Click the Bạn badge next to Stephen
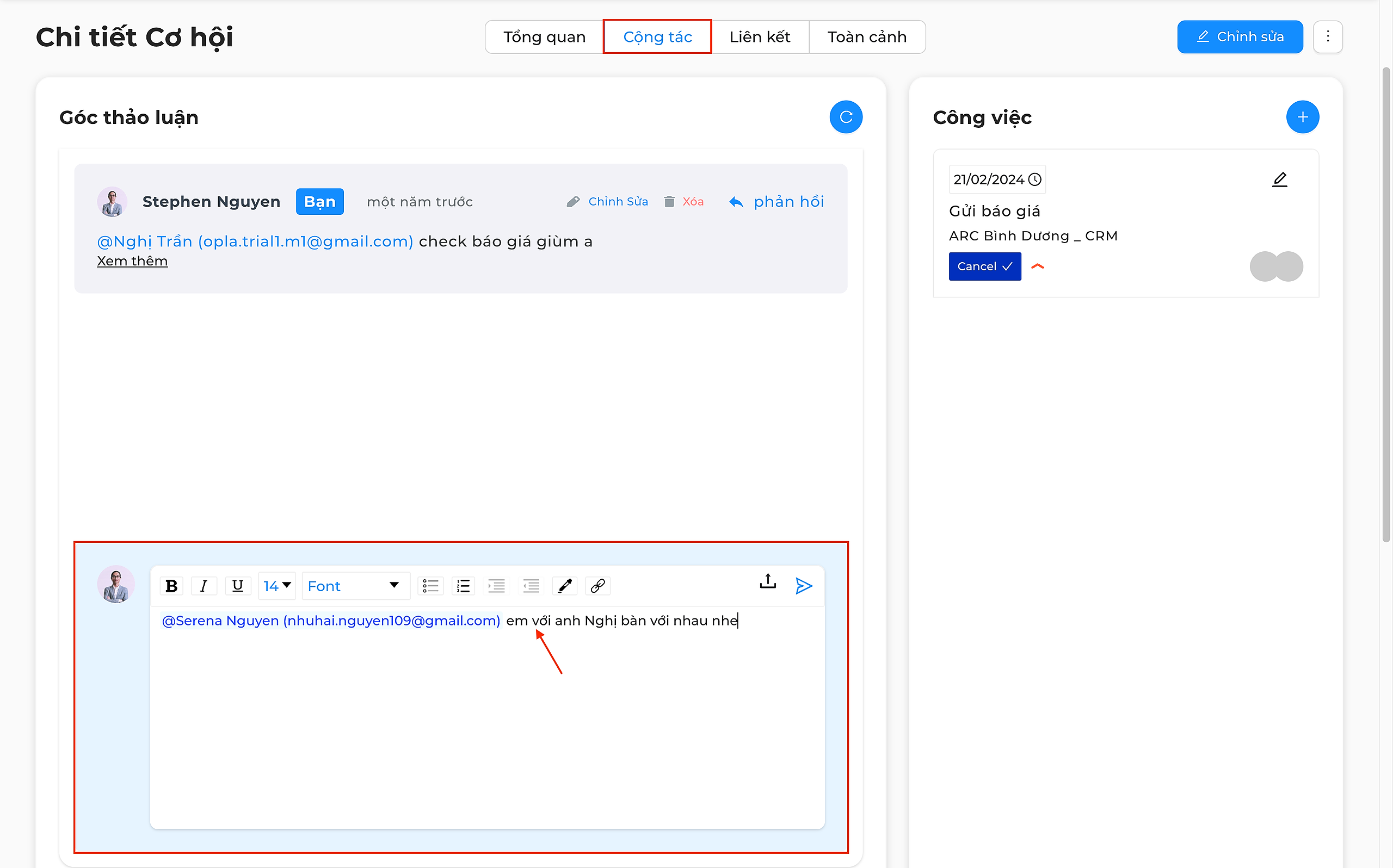1393x868 pixels. tap(320, 201)
